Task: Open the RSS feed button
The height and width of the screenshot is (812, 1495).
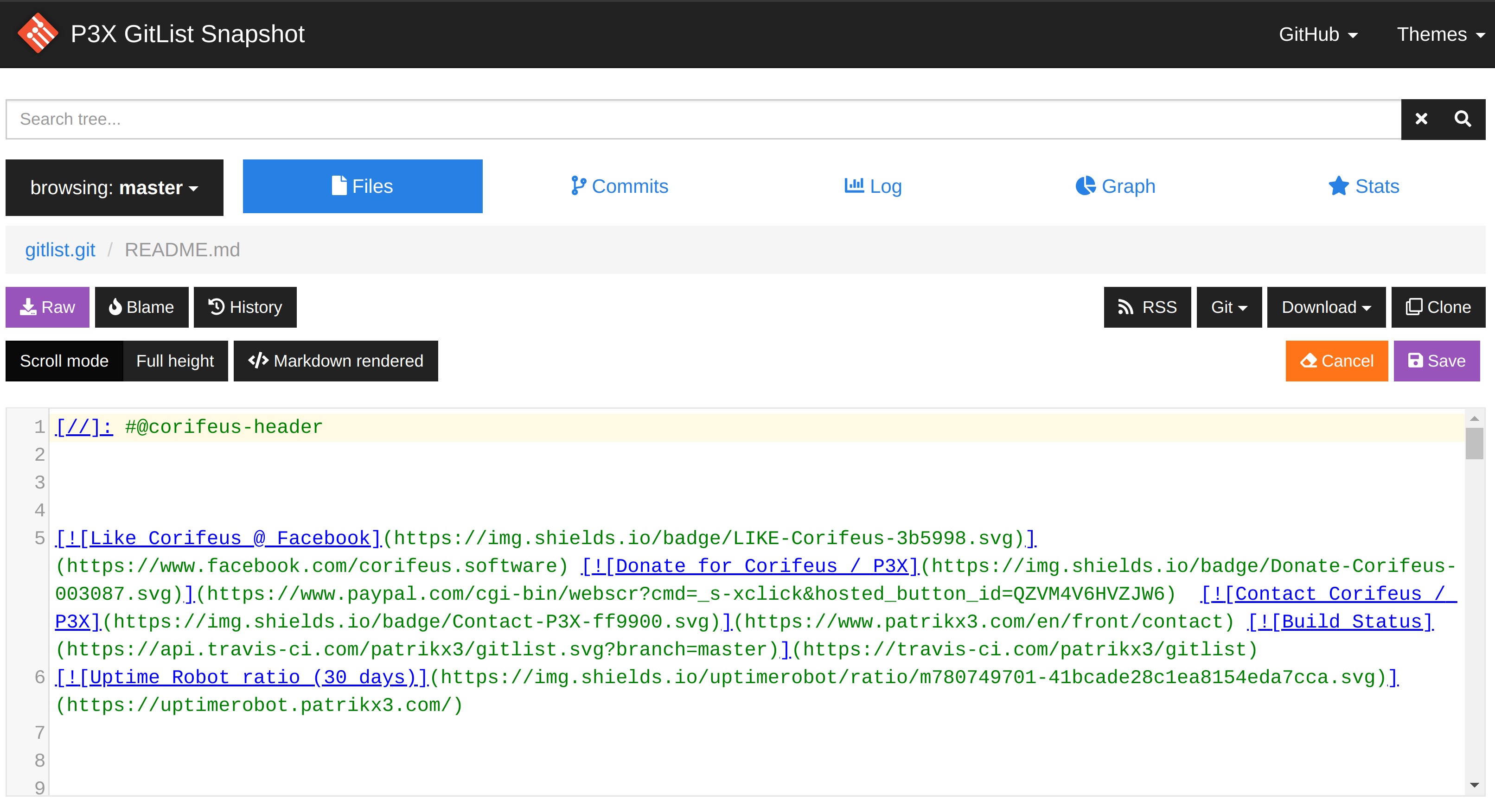Action: point(1147,307)
